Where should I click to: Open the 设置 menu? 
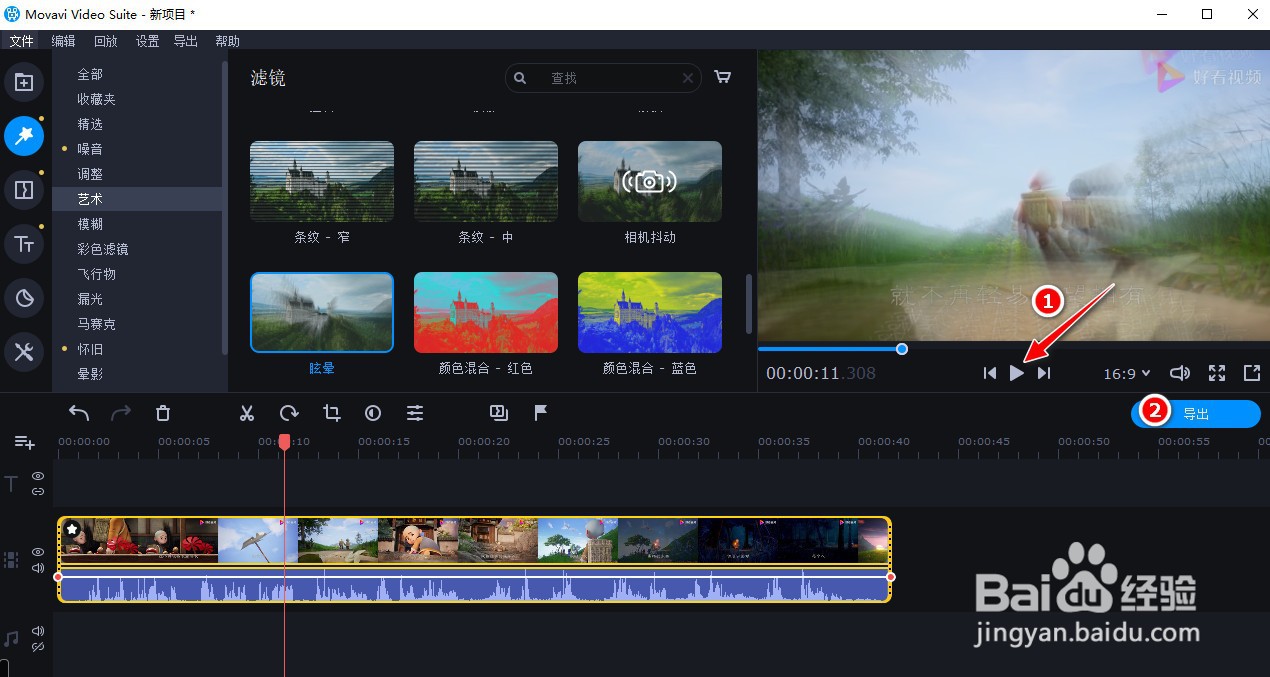tap(147, 41)
